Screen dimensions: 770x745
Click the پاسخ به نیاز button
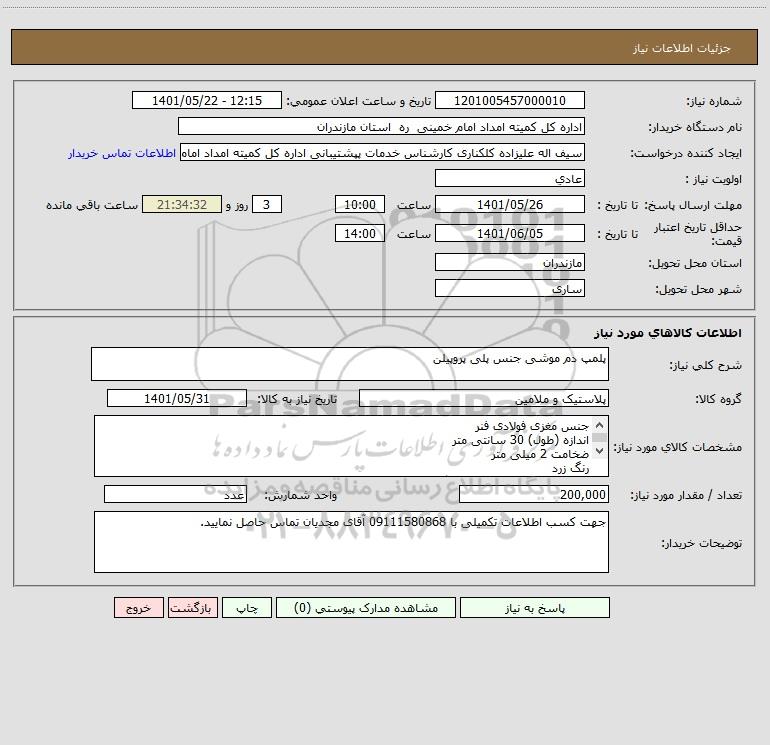pos(534,608)
